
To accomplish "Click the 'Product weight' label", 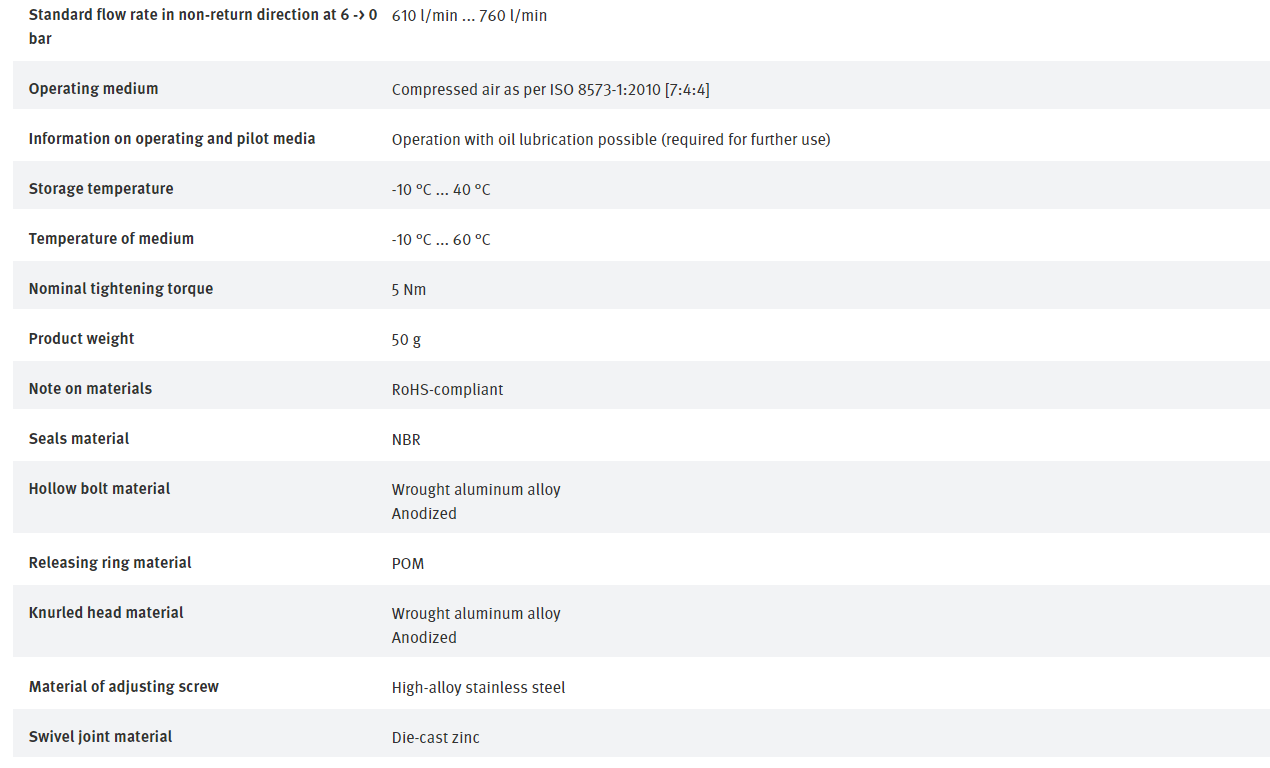I will point(81,339).
